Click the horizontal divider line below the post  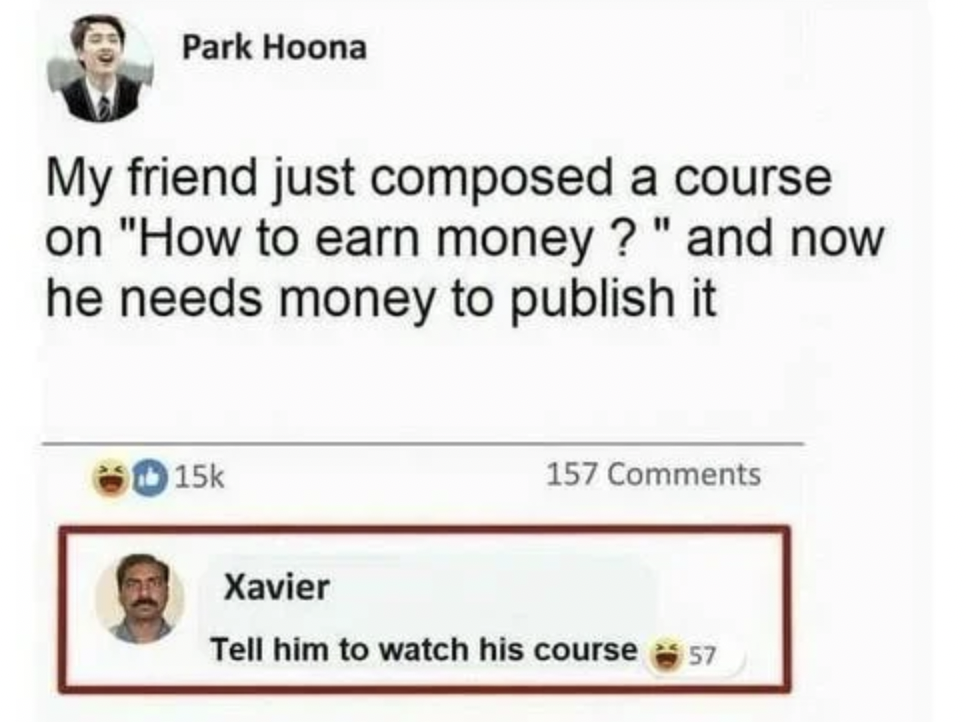pyautogui.click(x=423, y=443)
